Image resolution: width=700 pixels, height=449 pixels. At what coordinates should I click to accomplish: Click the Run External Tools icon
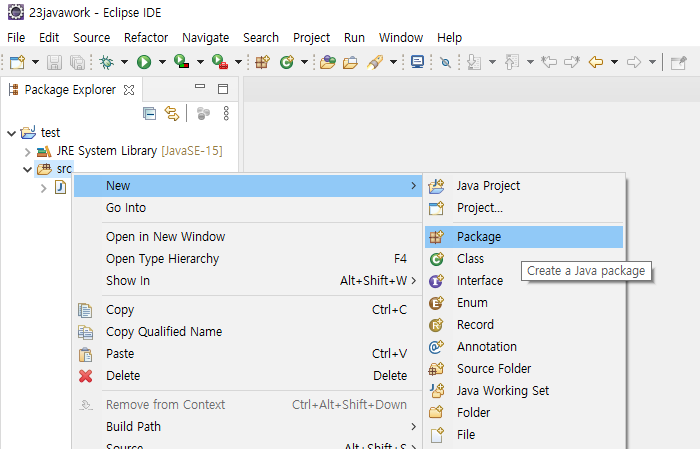(x=220, y=62)
